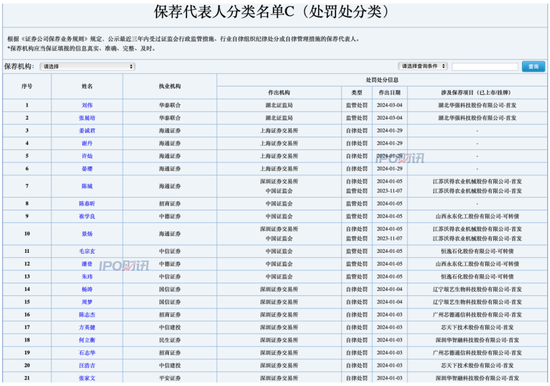Open name link 周梦 in row 15
Image resolution: width=550 pixels, height=386 pixels.
[x=87, y=302]
